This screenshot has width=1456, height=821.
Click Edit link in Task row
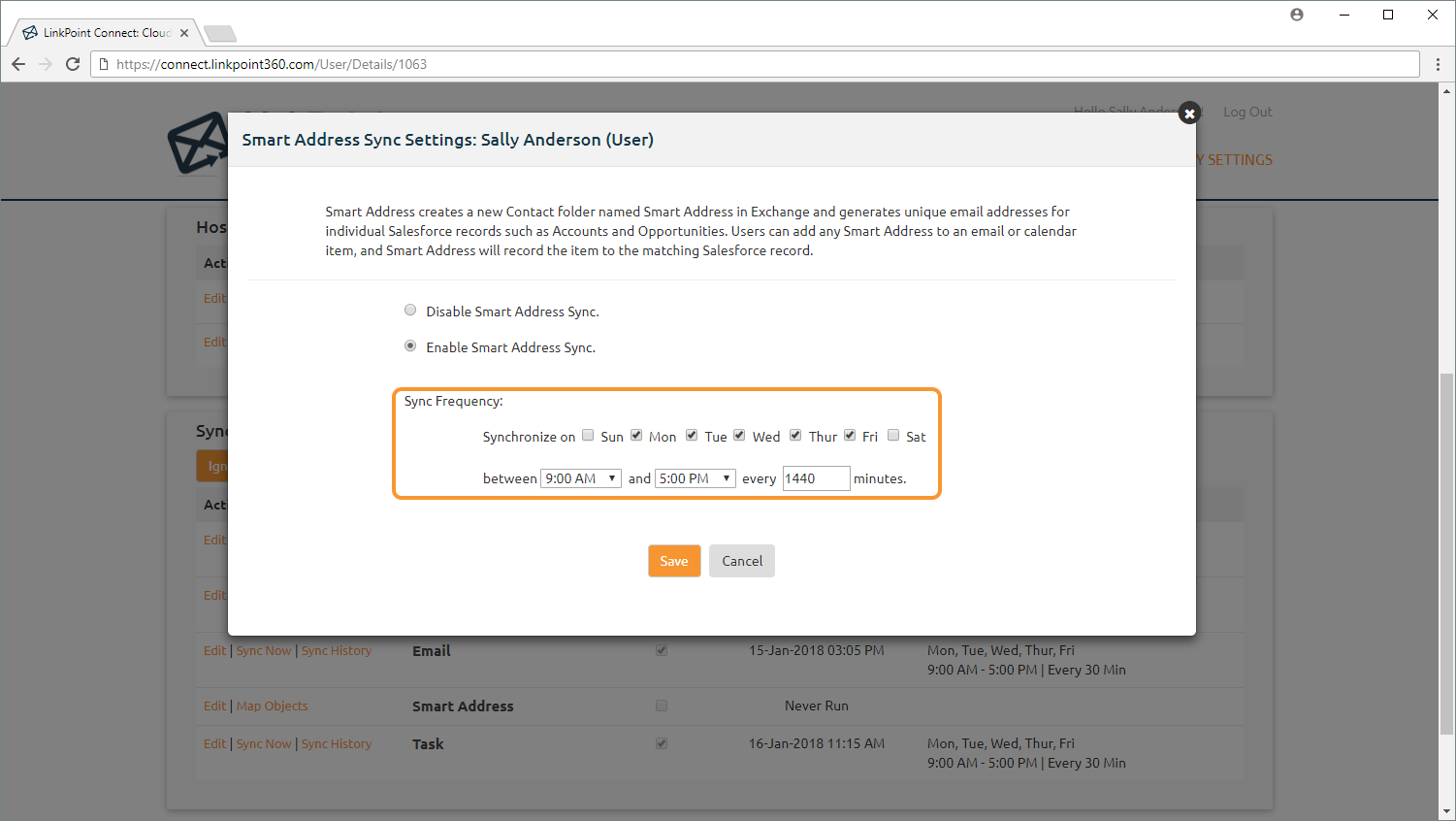pyautogui.click(x=214, y=743)
